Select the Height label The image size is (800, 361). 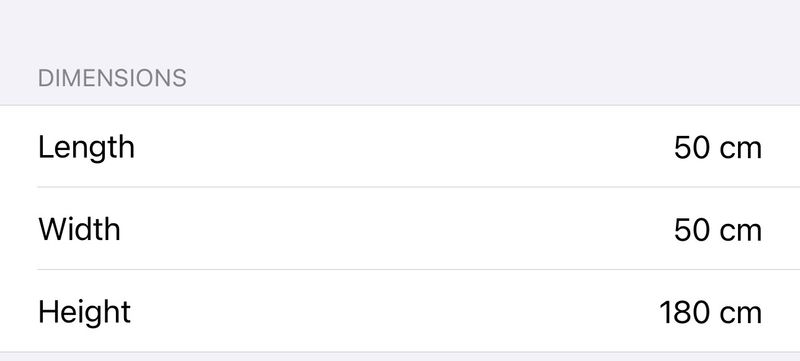(85, 312)
